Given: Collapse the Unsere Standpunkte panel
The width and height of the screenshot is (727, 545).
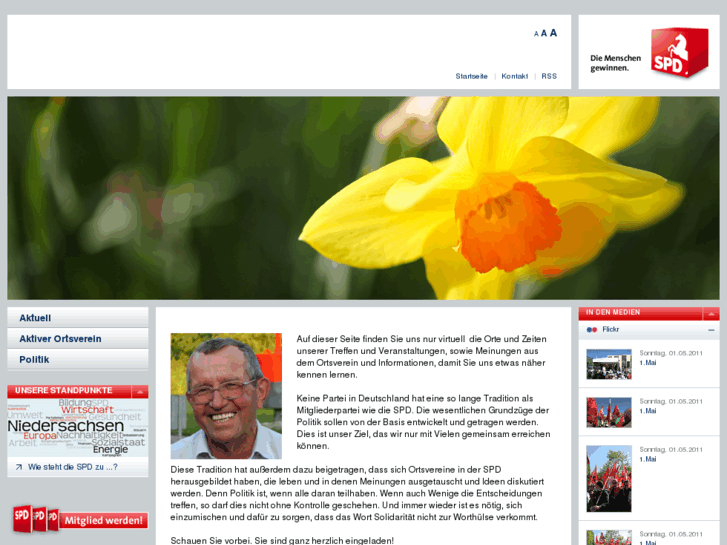Looking at the screenshot, I should pos(140,392).
